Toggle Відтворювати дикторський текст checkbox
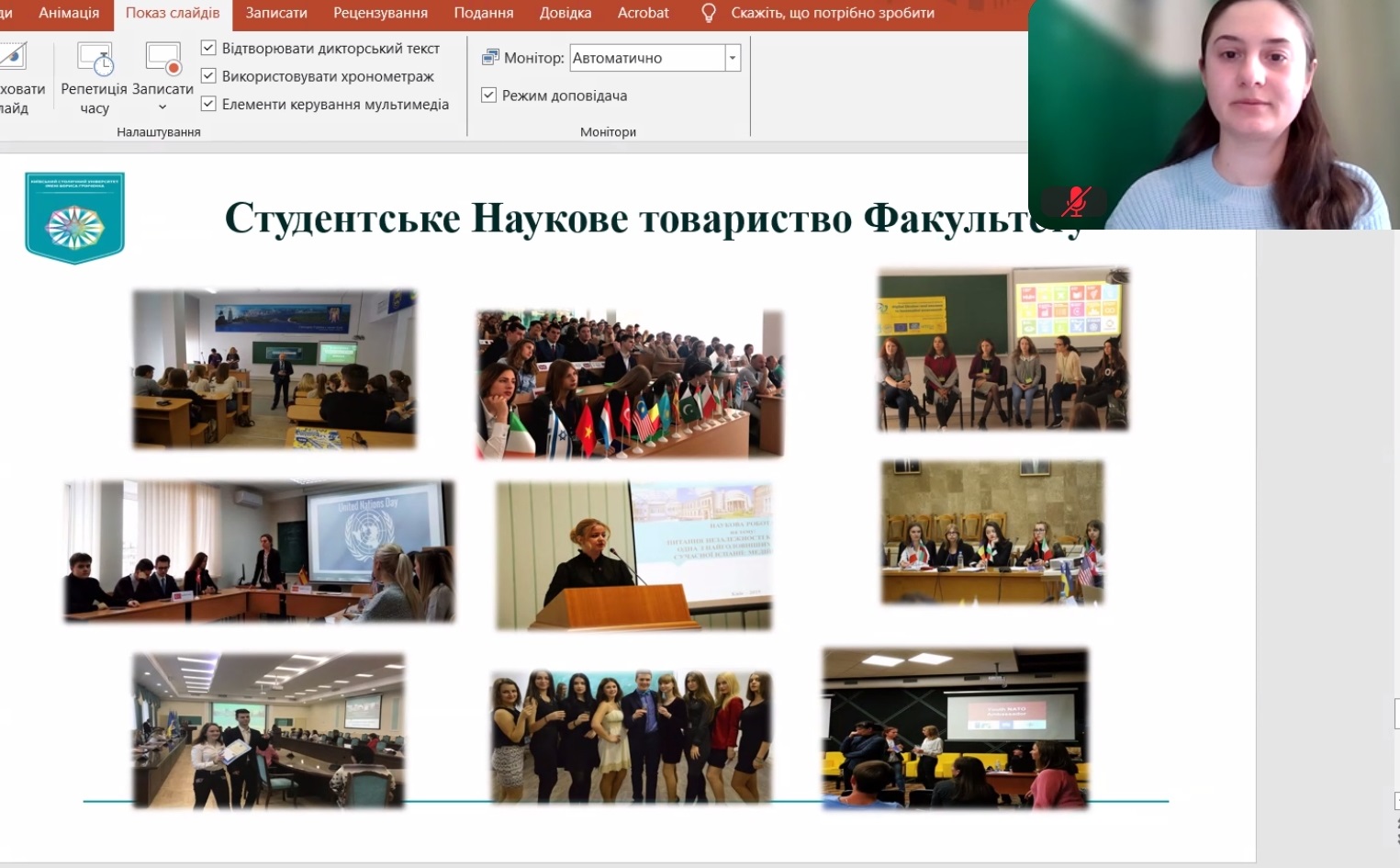The width and height of the screenshot is (1400, 868). [208, 48]
